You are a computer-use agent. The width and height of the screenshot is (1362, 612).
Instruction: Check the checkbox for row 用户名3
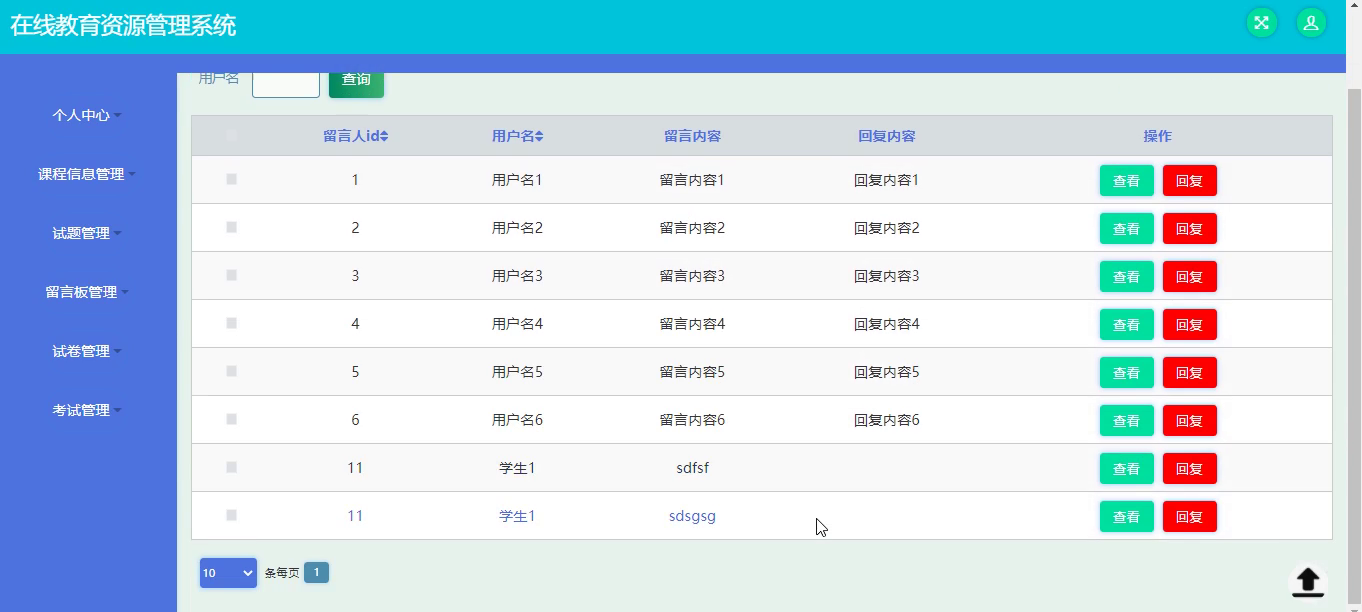(231, 275)
